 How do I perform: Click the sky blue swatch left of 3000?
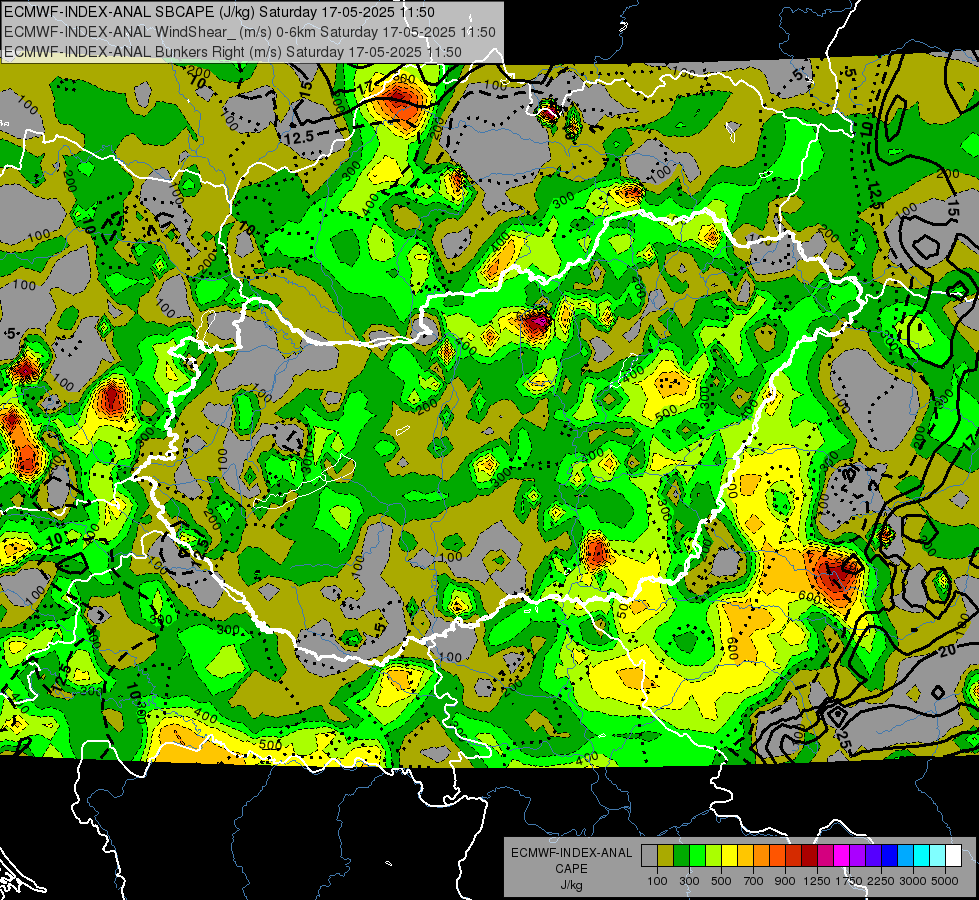(x=905, y=856)
